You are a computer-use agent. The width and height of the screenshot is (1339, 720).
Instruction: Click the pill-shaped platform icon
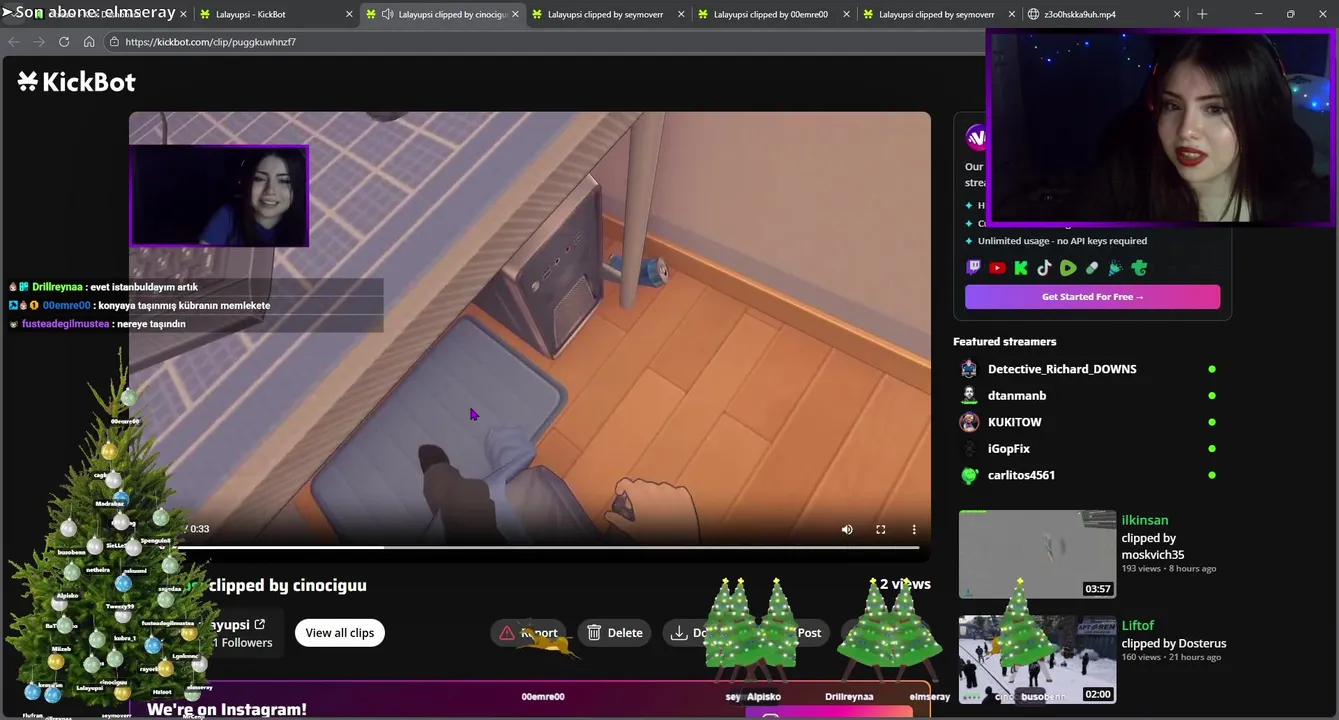[1092, 268]
